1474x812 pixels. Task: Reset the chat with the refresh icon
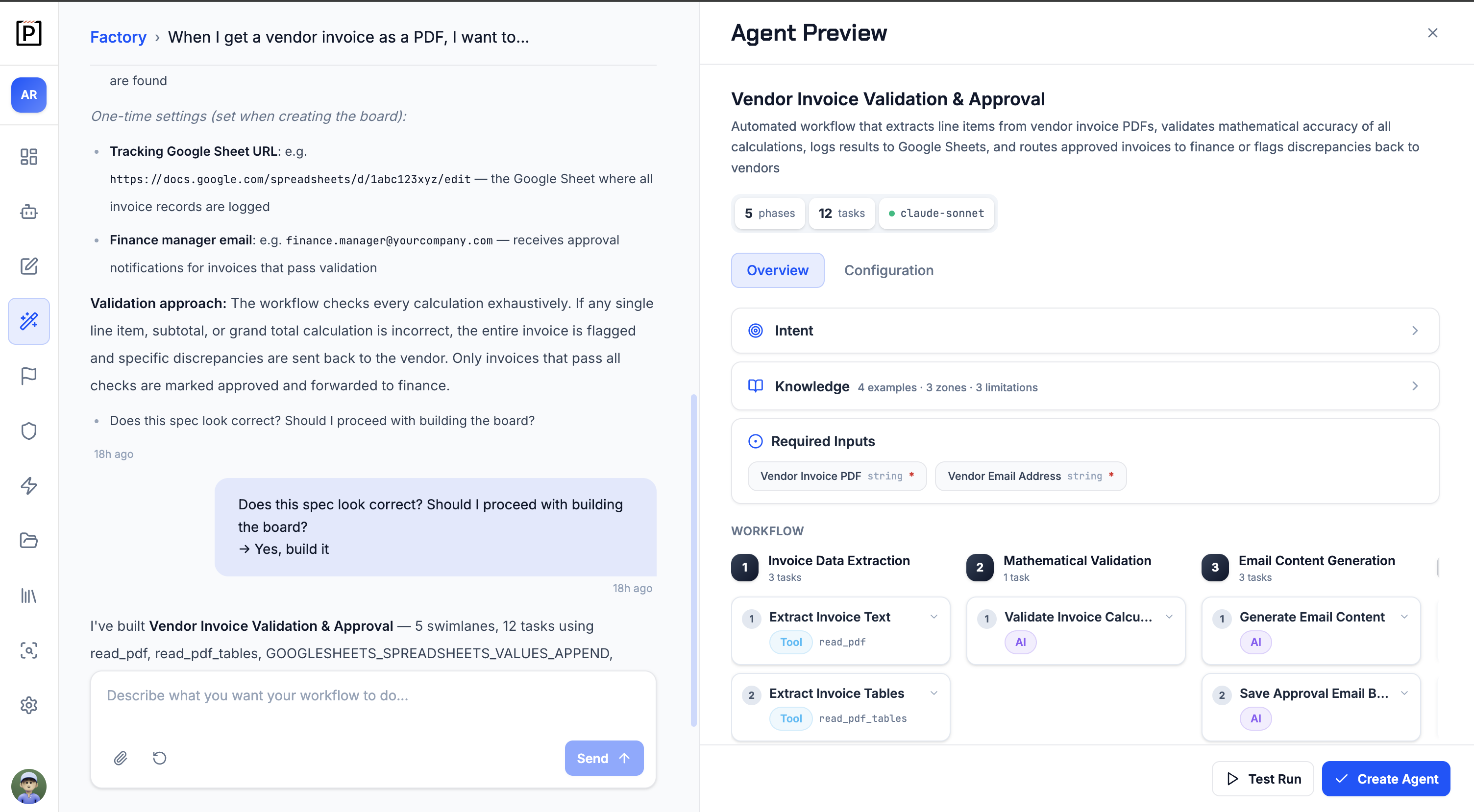[x=160, y=758]
